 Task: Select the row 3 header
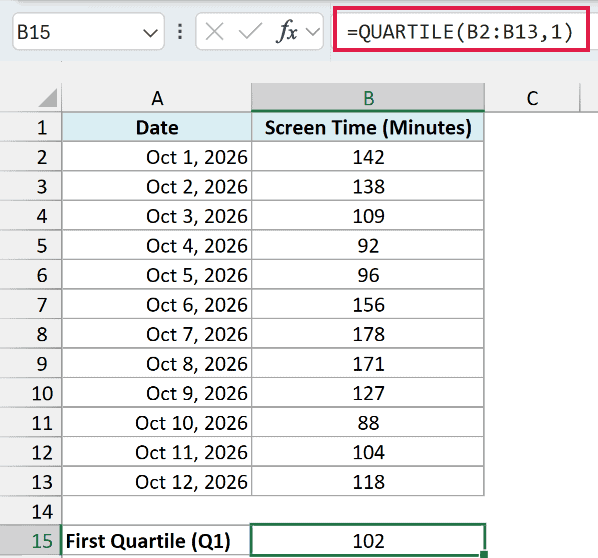(x=31, y=186)
